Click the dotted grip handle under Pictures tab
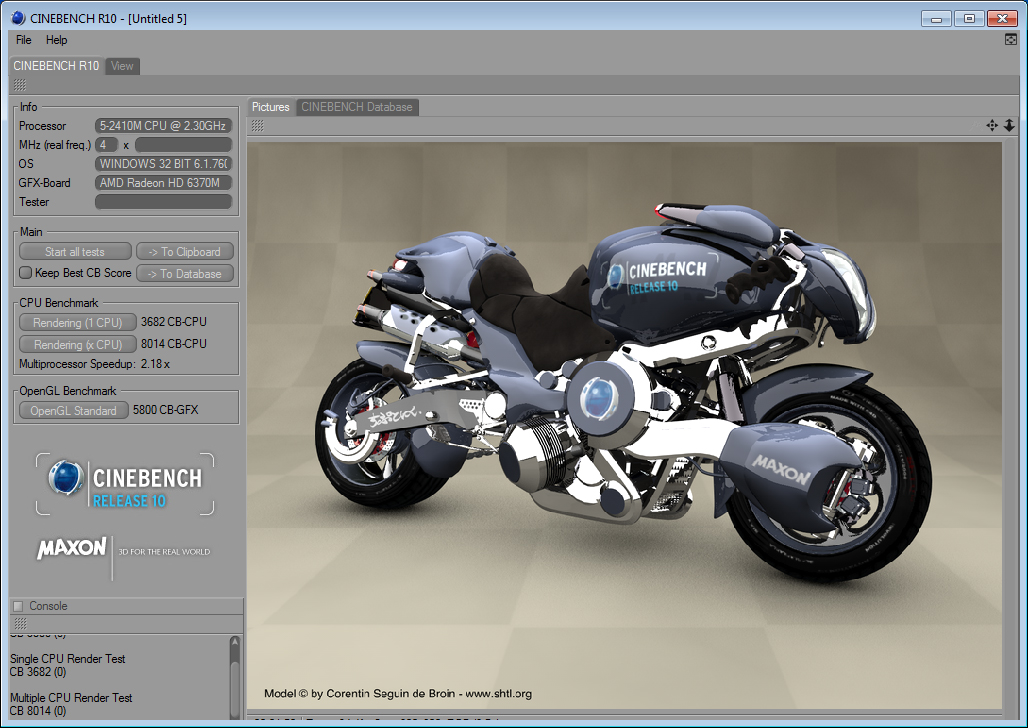 [x=258, y=126]
